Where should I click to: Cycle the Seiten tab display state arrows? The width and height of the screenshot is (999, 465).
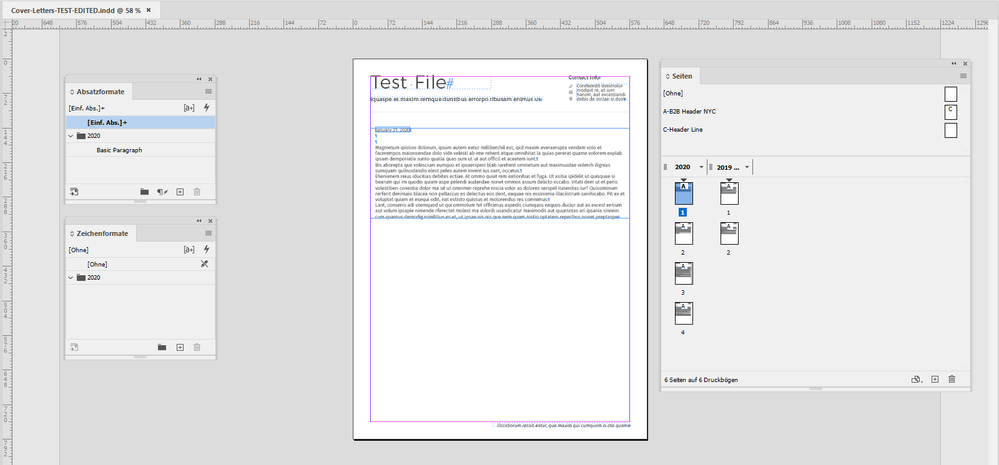[x=667, y=76]
